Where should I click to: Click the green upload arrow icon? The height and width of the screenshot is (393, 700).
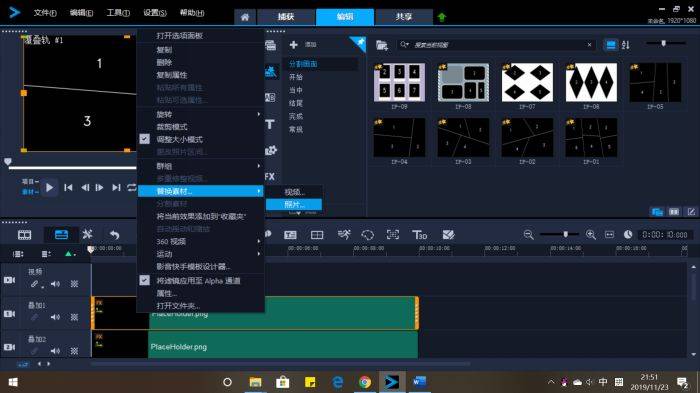pos(442,17)
